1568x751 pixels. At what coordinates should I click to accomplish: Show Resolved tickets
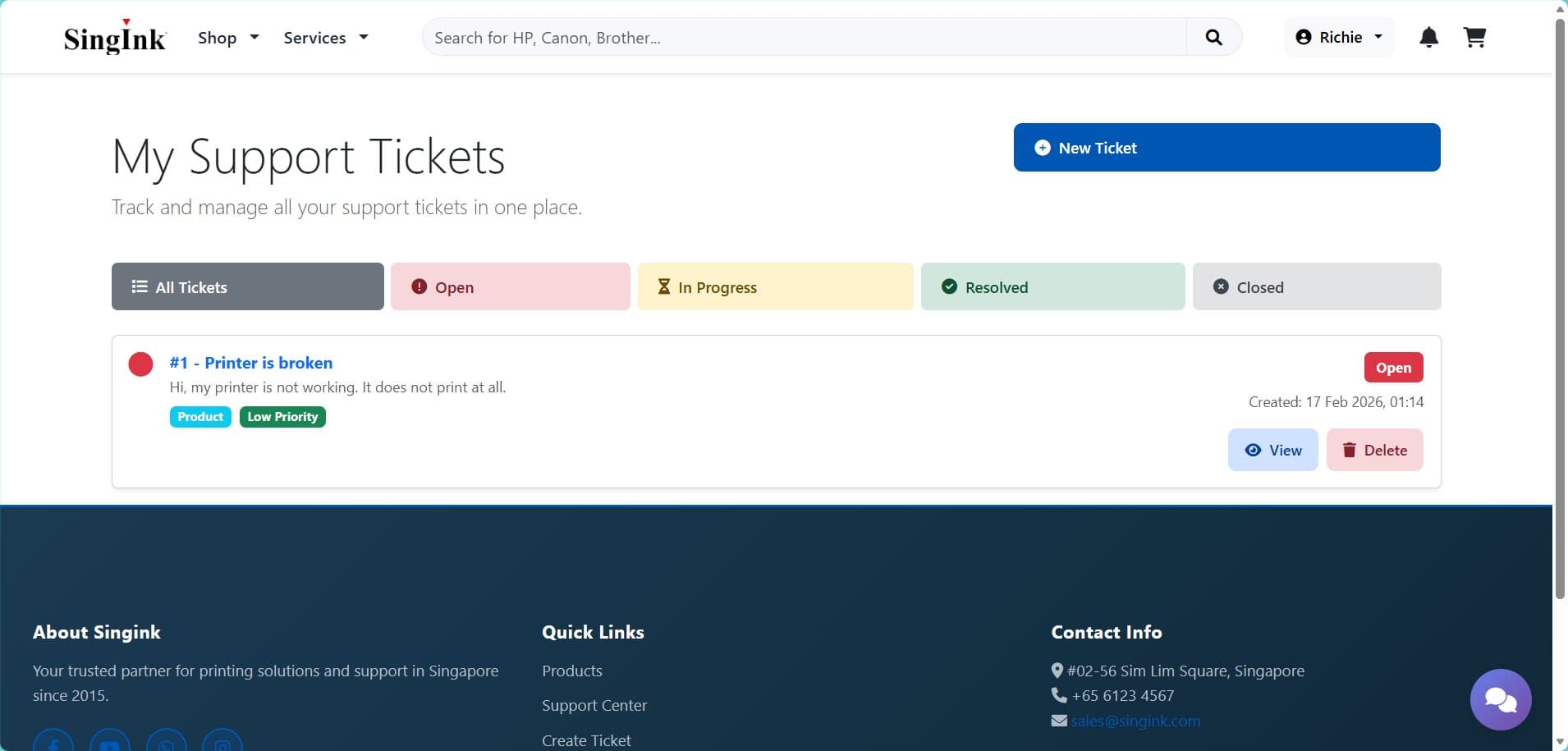coord(1053,286)
